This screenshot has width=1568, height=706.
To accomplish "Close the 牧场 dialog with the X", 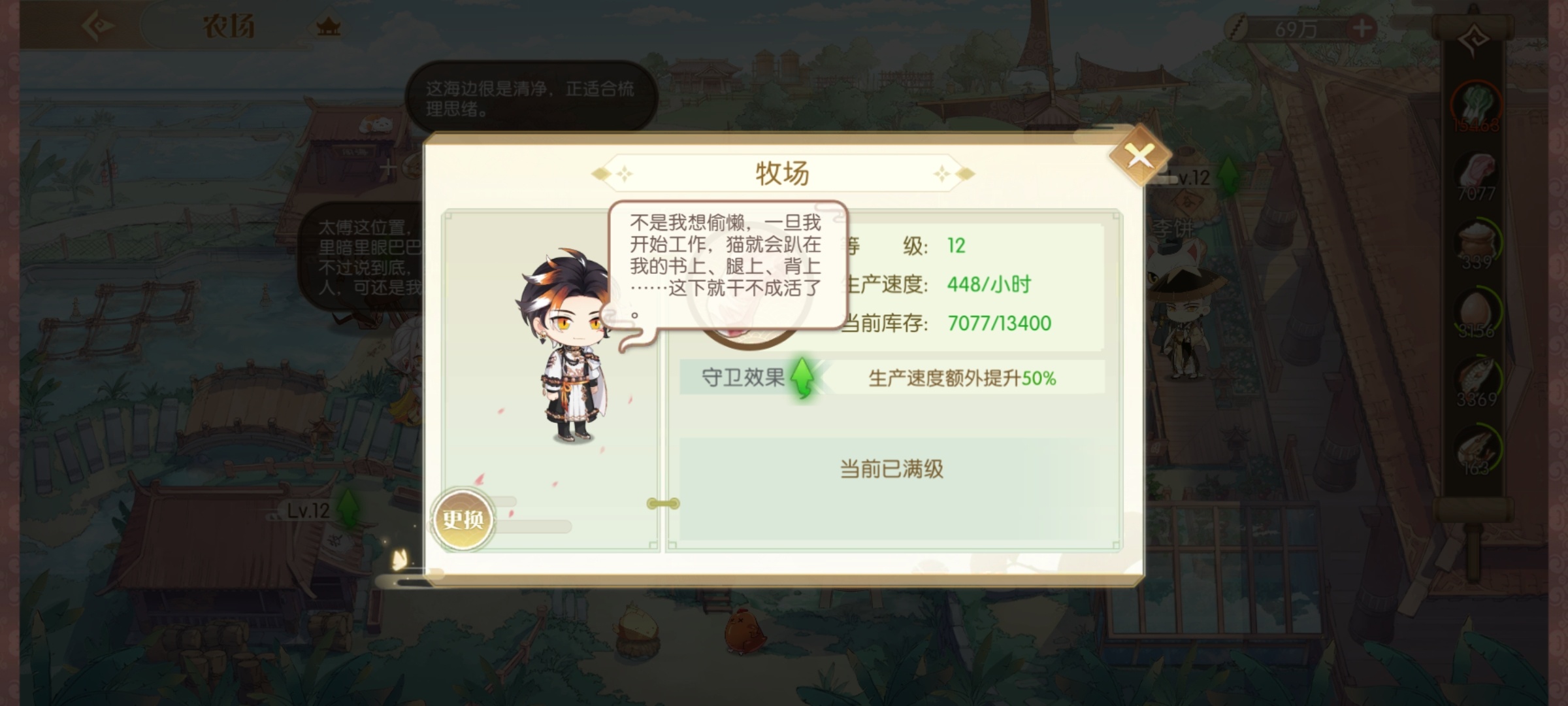I will [x=1140, y=156].
